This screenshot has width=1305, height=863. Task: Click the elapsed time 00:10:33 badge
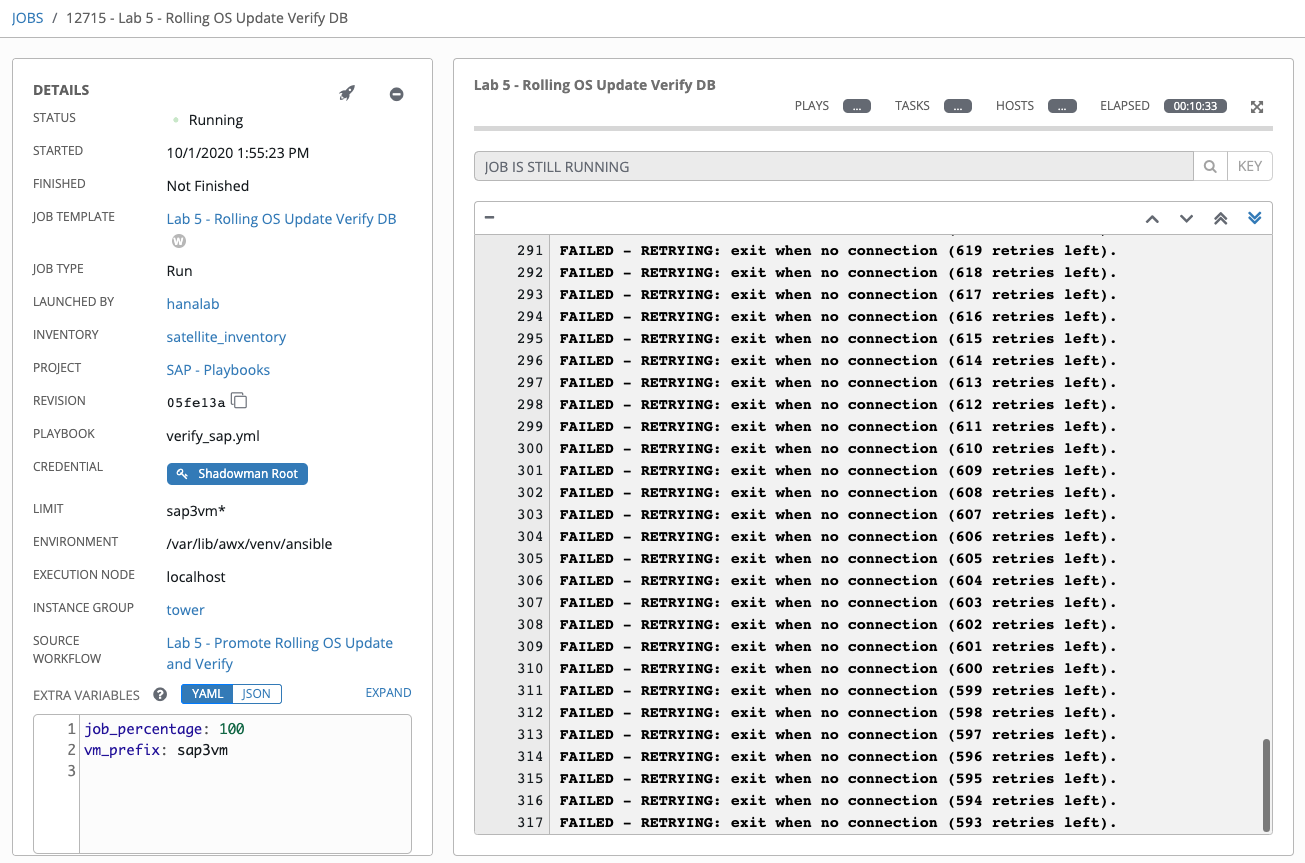click(1195, 106)
